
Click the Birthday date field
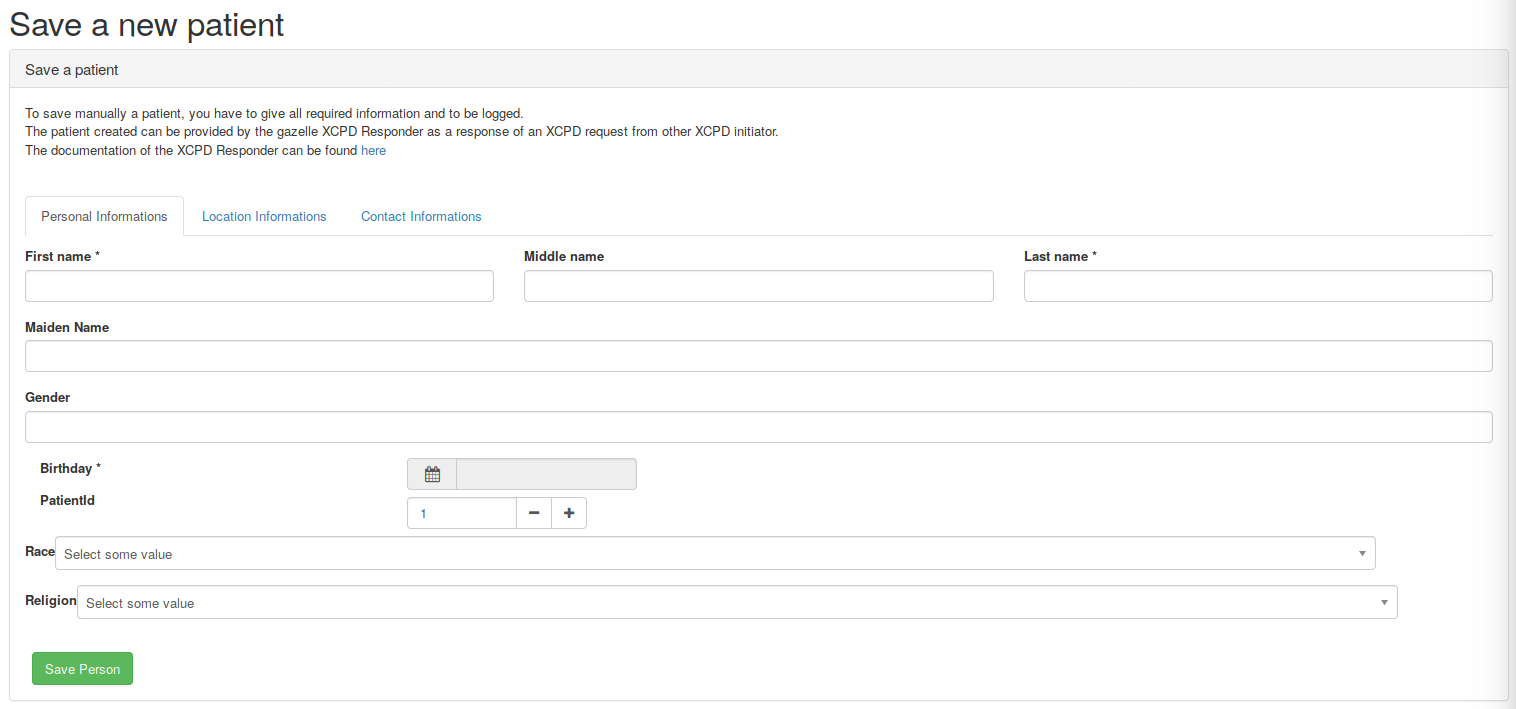tap(546, 474)
